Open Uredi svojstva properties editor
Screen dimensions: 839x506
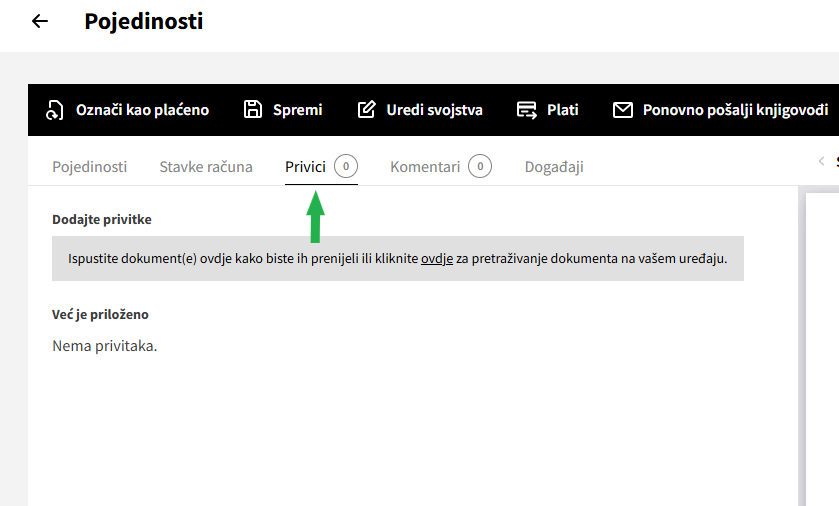[x=434, y=110]
